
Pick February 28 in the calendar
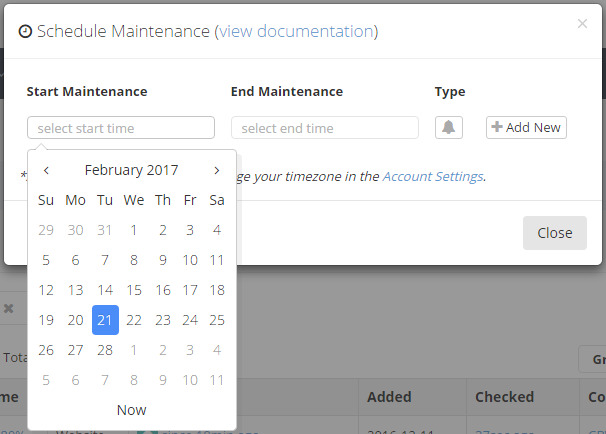pyautogui.click(x=105, y=350)
